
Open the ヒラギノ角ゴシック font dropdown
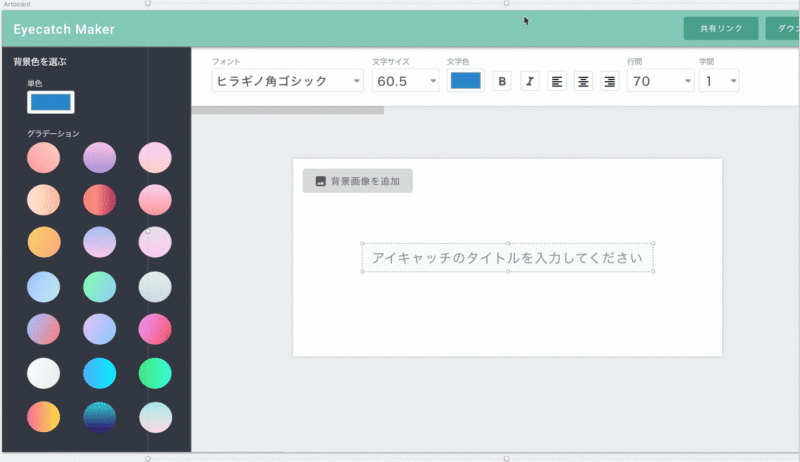coord(288,81)
